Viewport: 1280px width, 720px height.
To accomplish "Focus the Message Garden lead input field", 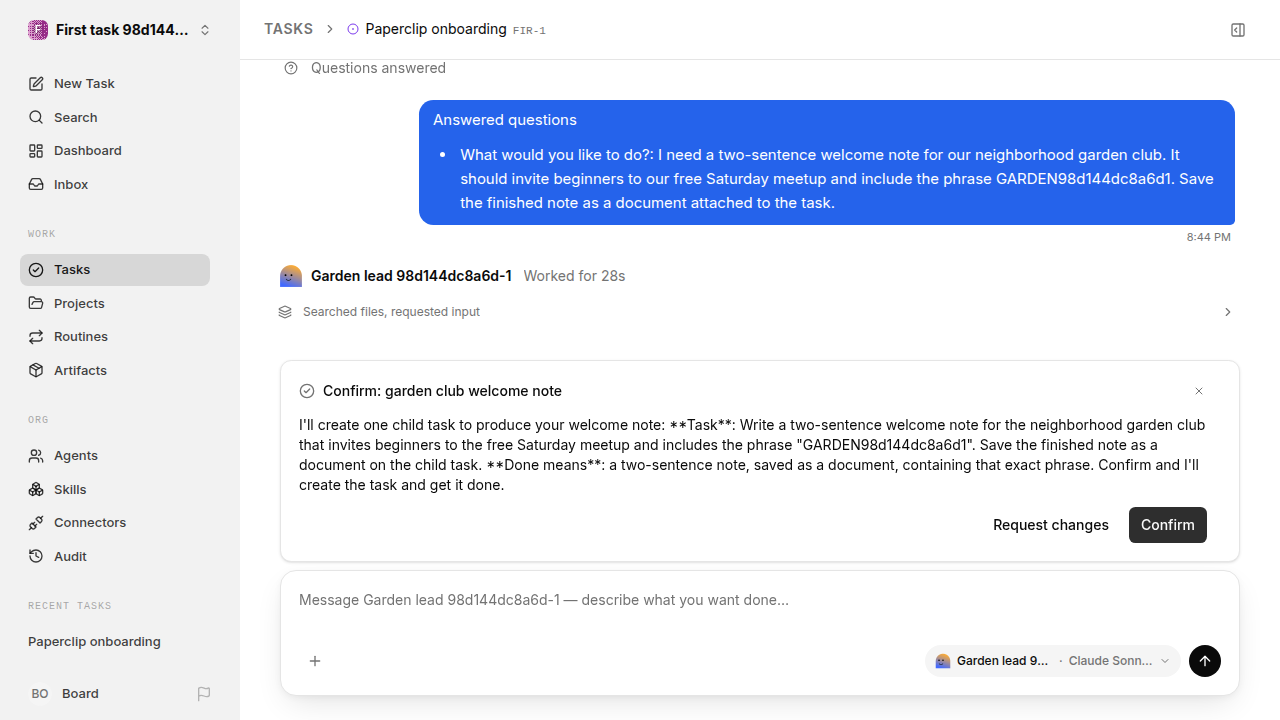I will click(x=760, y=600).
